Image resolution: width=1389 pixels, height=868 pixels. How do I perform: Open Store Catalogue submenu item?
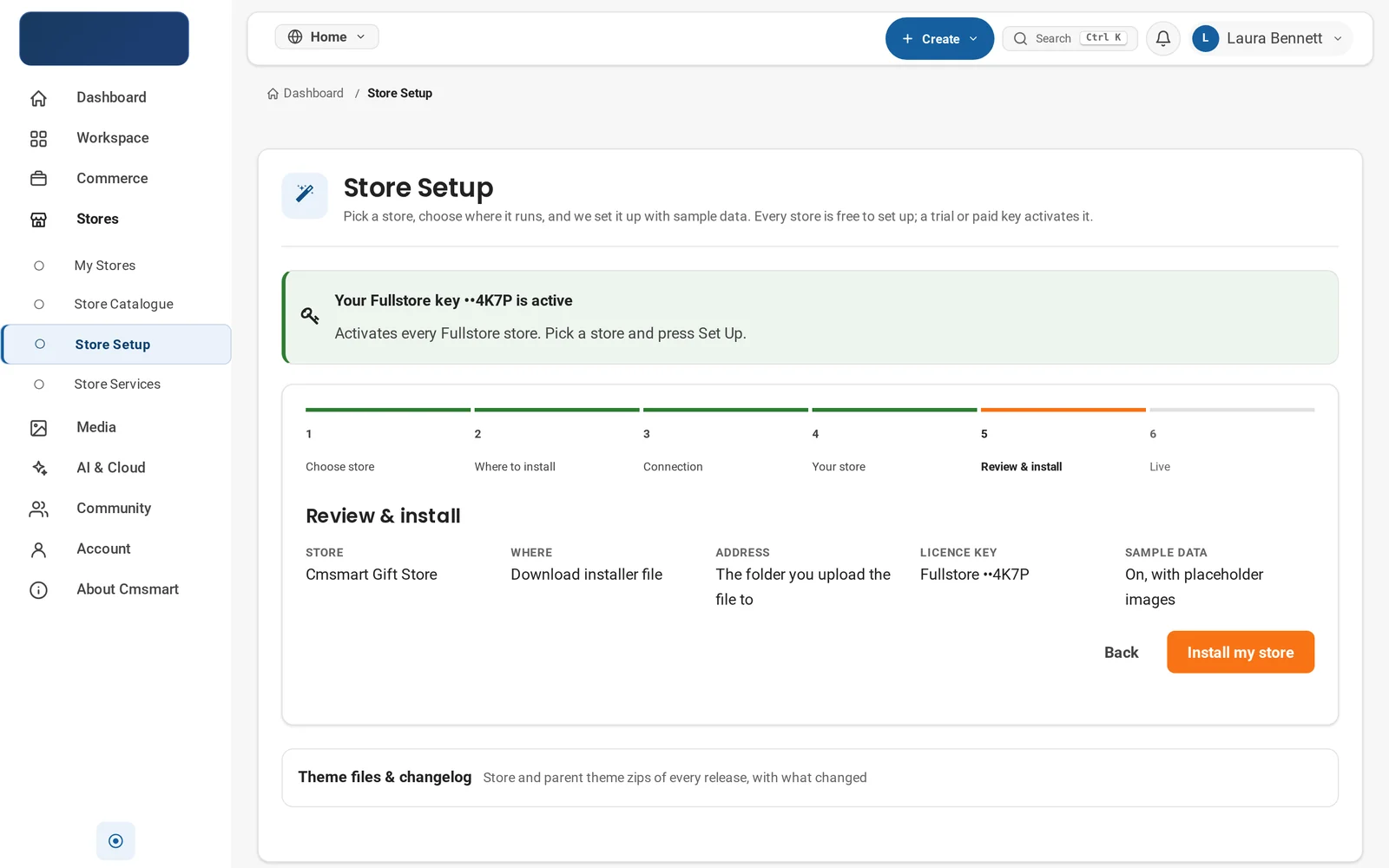[x=123, y=304]
